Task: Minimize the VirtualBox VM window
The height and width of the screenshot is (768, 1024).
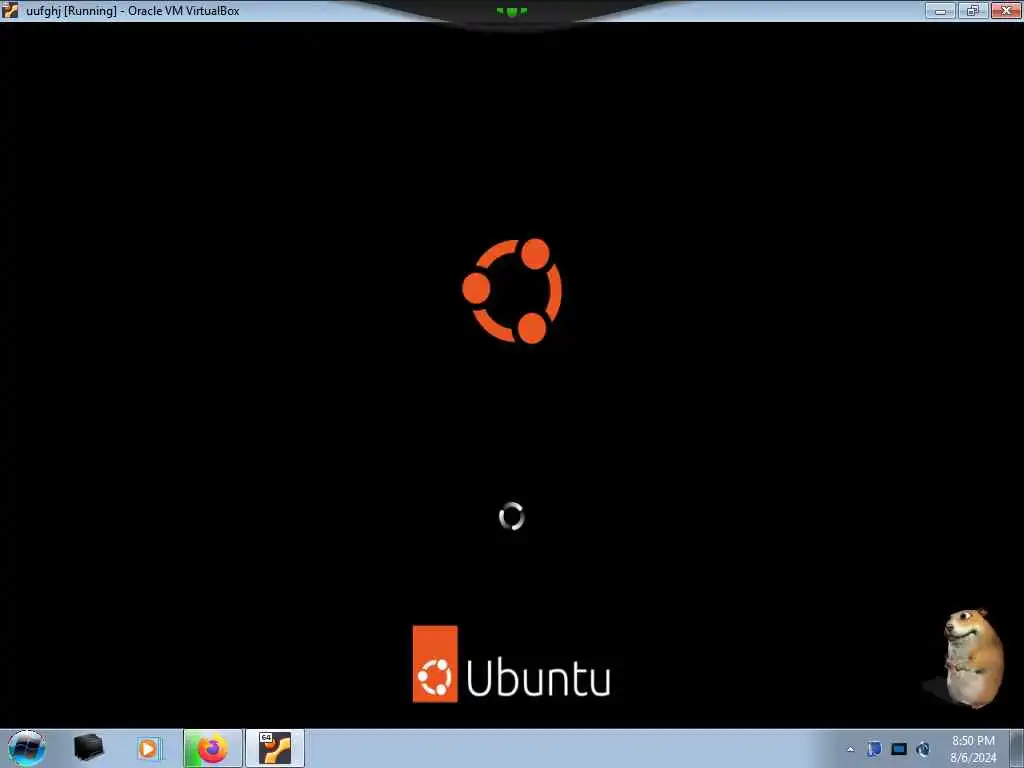Action: tap(940, 10)
